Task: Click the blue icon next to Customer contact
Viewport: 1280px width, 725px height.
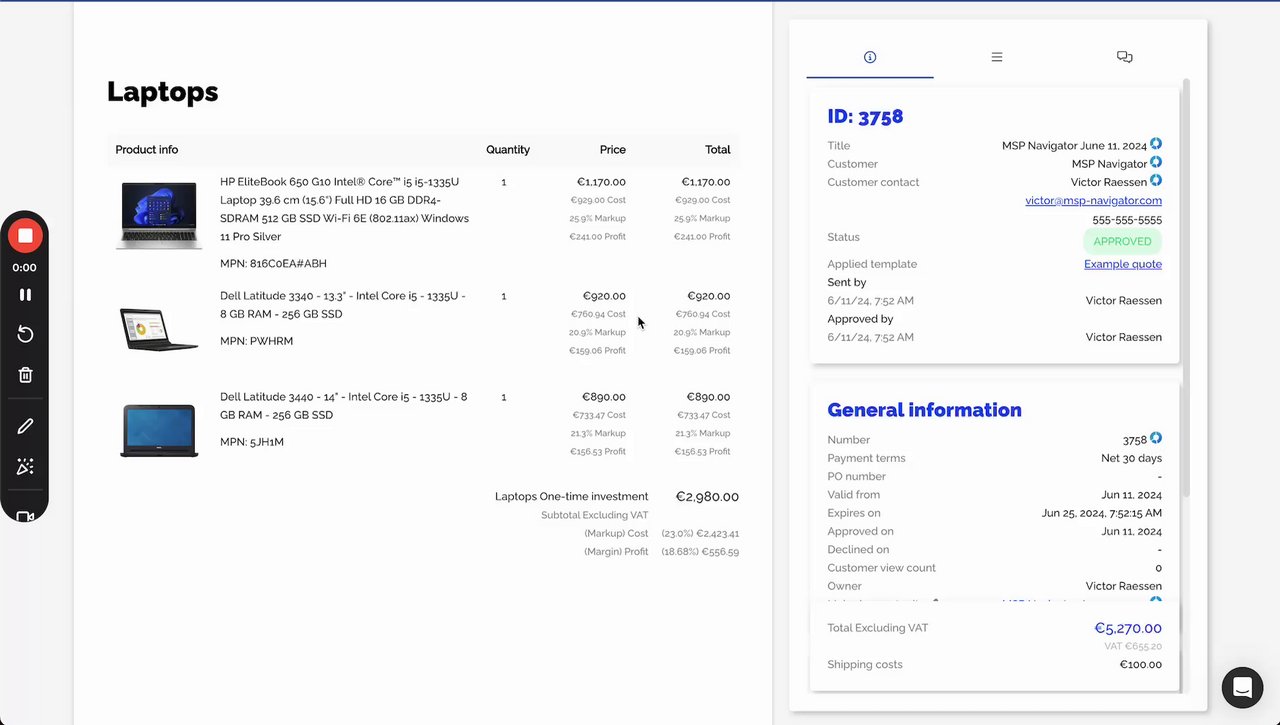Action: pyautogui.click(x=1156, y=180)
